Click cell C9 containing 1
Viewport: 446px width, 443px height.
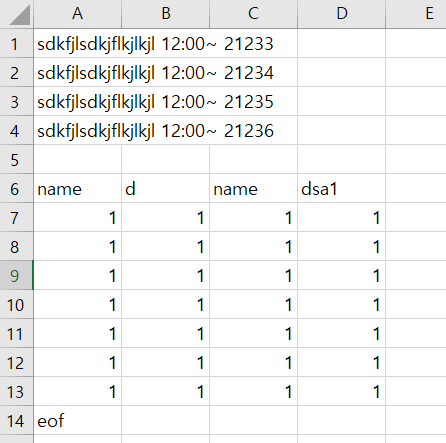pyautogui.click(x=253, y=276)
